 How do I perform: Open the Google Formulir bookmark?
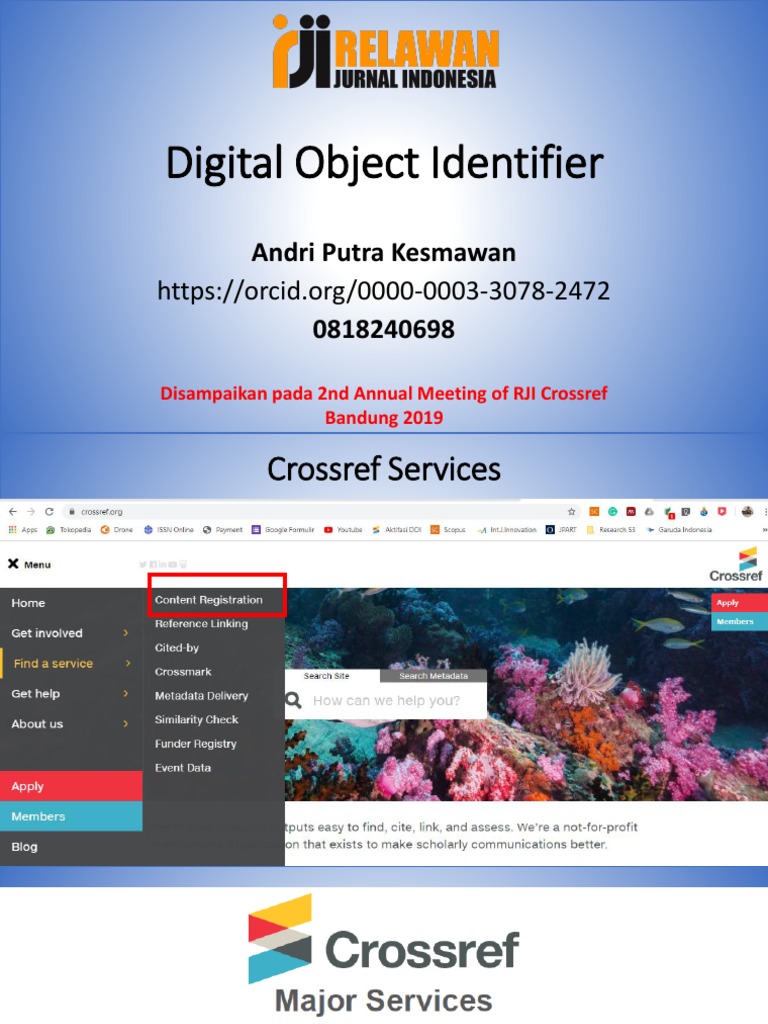click(x=283, y=530)
